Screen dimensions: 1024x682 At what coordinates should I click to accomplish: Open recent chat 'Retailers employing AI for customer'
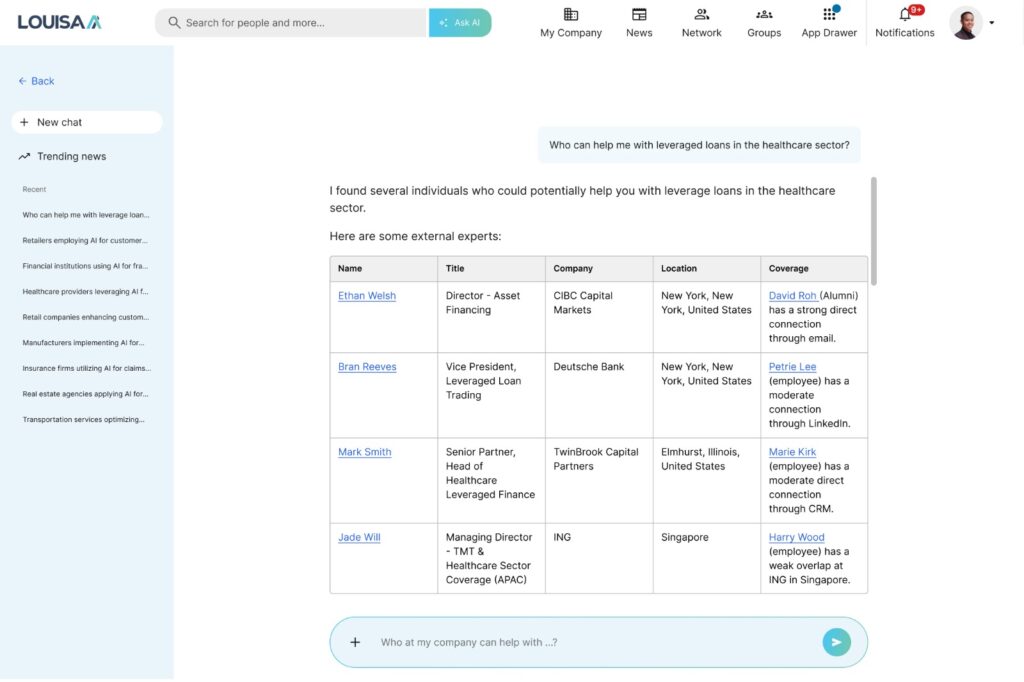[85, 240]
